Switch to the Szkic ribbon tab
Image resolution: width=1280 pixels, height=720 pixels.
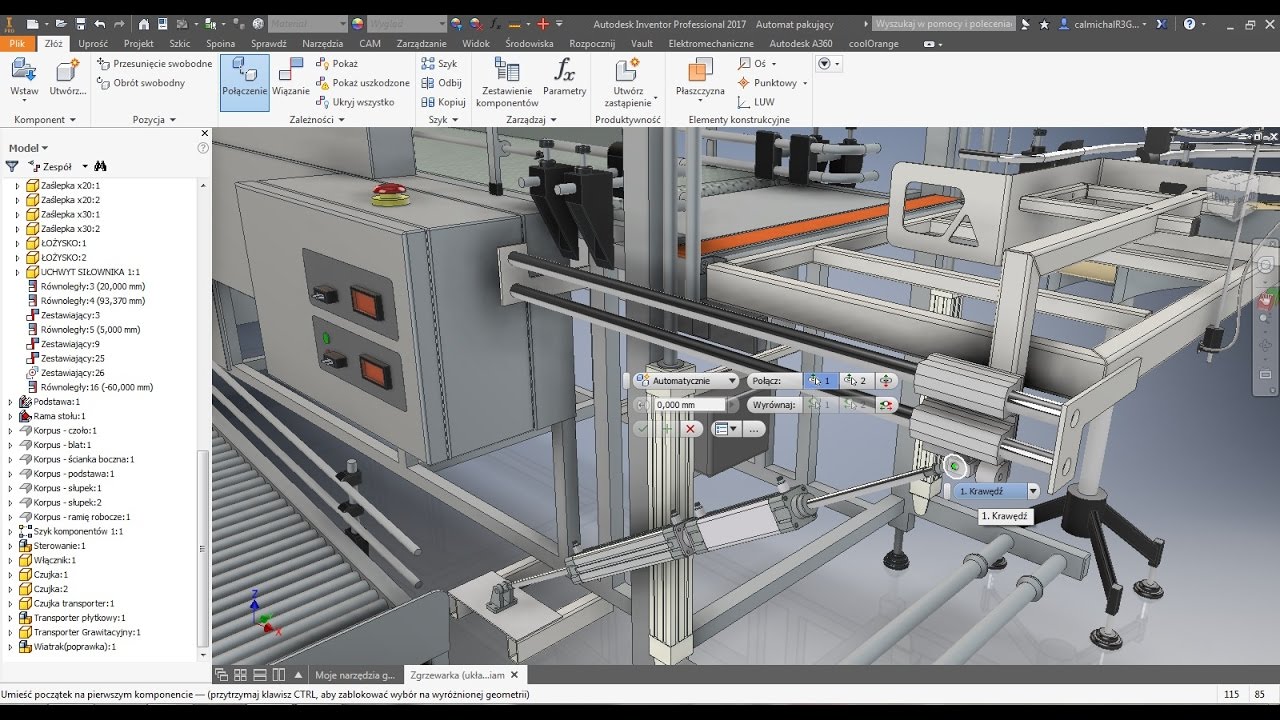180,43
